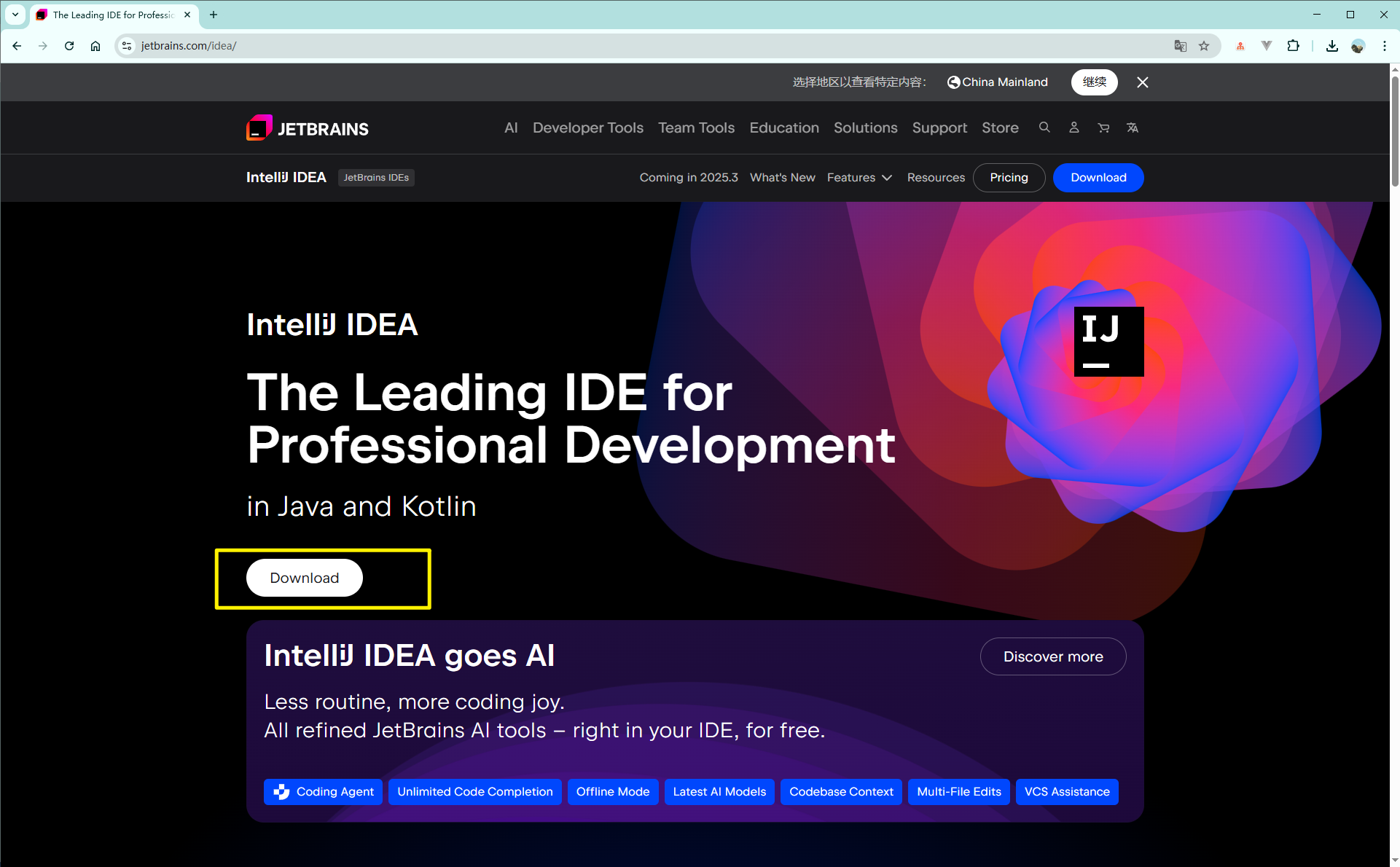Image resolution: width=1400 pixels, height=867 pixels.
Task: Switch to the Education section
Action: click(783, 127)
